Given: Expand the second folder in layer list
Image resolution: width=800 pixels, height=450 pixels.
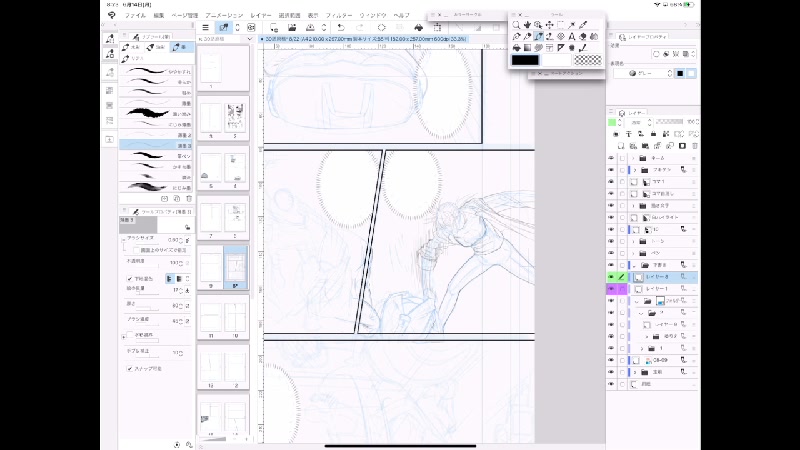Looking at the screenshot, I should (x=634, y=171).
